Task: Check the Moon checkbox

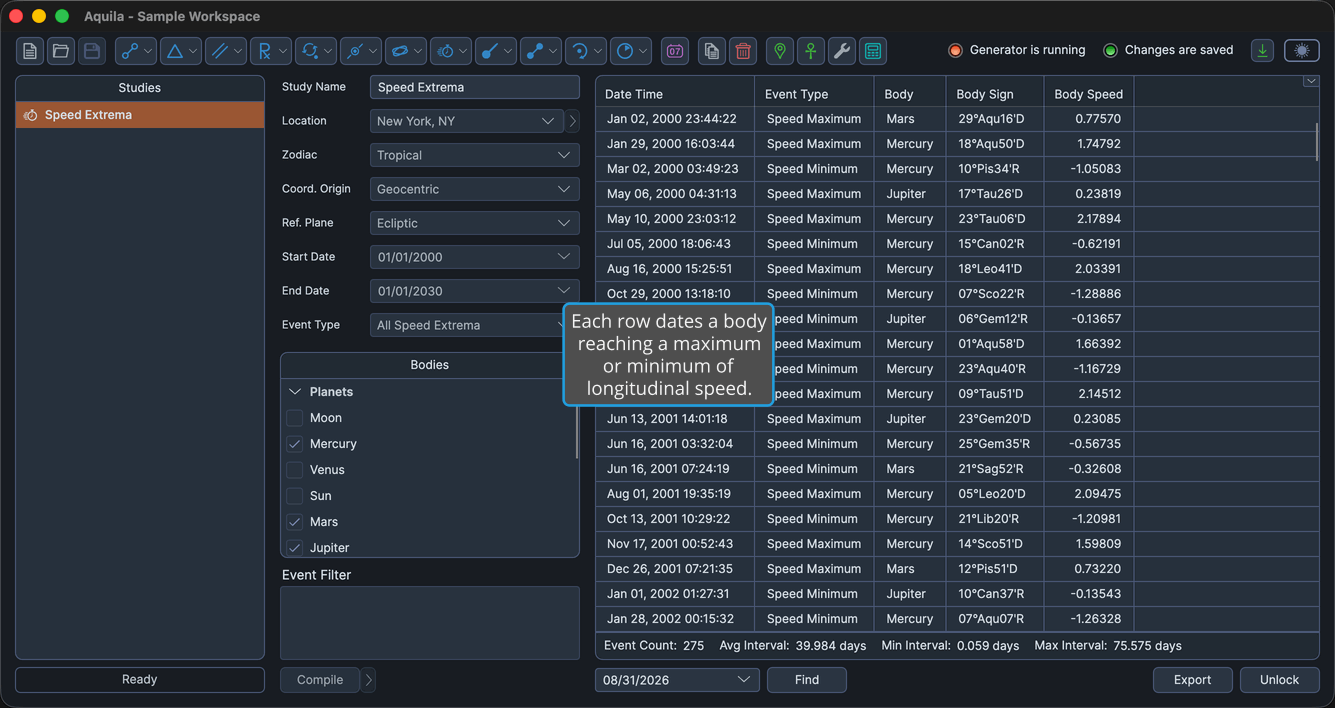Action: [x=295, y=418]
